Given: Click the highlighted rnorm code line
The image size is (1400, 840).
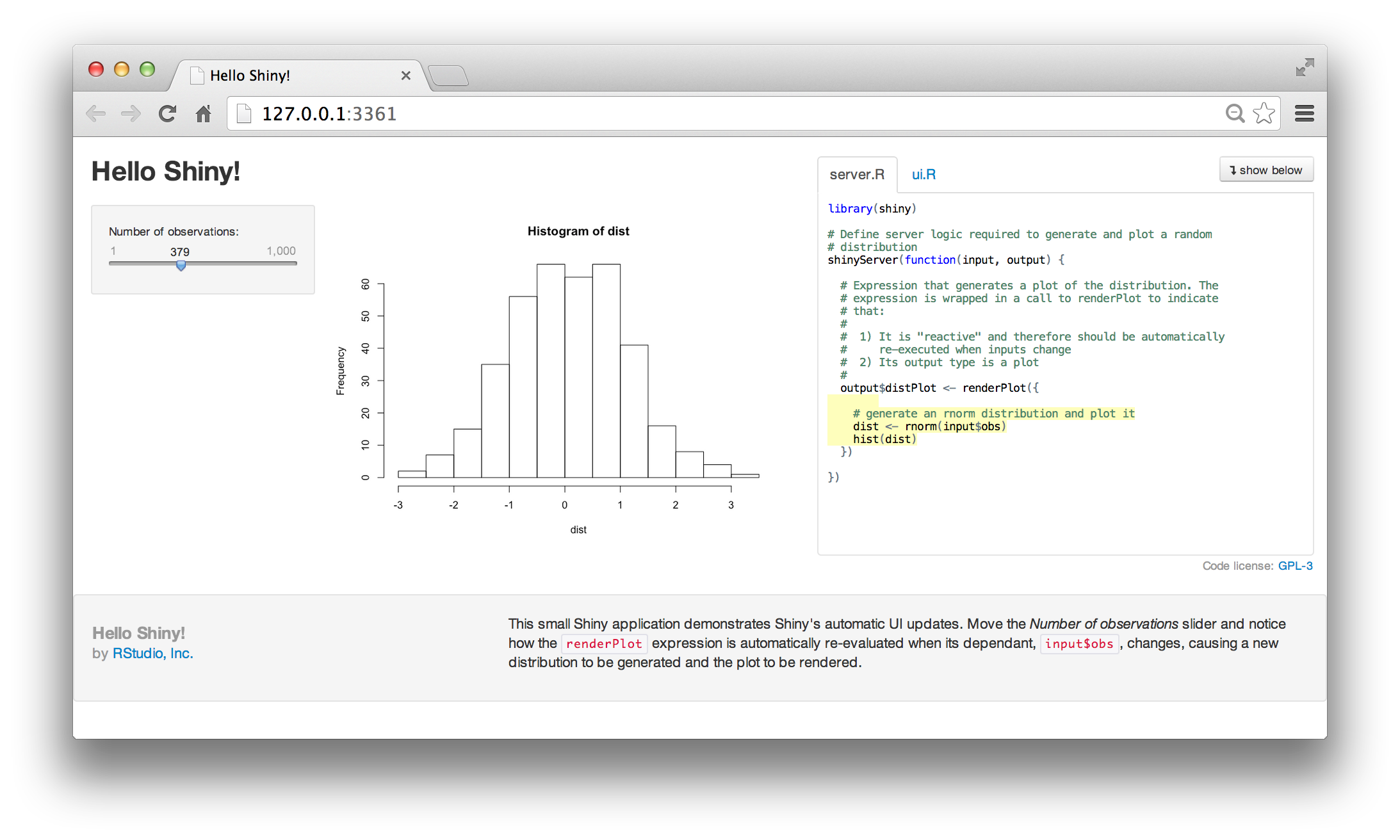Looking at the screenshot, I should (929, 426).
